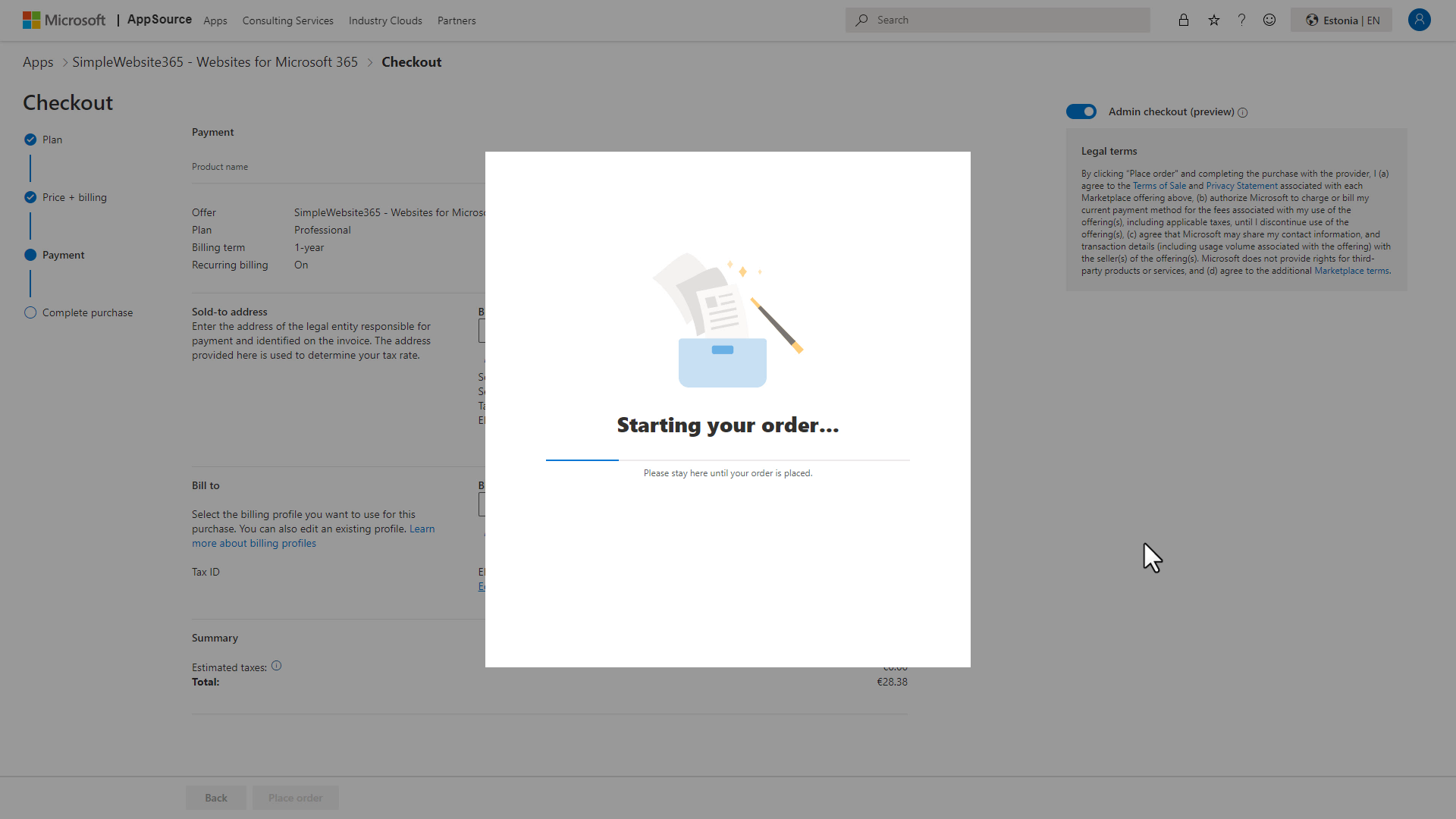The width and height of the screenshot is (1456, 819).
Task: Open the Estonia | EN region selector
Action: 1341,20
